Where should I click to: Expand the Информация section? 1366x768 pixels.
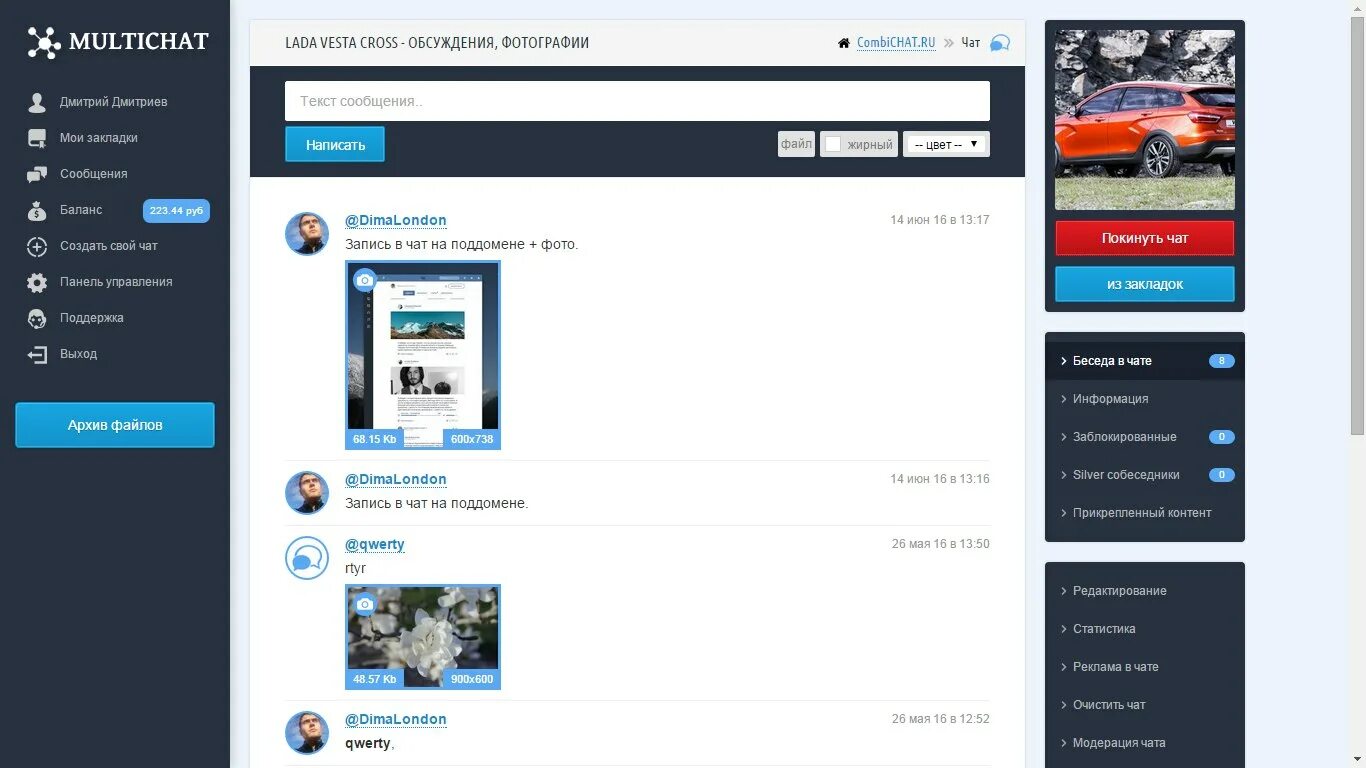pyautogui.click(x=1145, y=399)
